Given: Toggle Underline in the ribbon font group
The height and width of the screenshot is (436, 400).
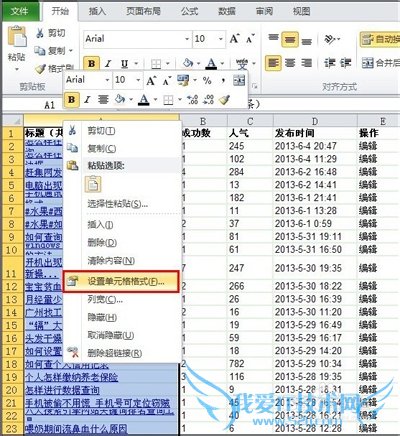Looking at the screenshot, I should (x=124, y=63).
